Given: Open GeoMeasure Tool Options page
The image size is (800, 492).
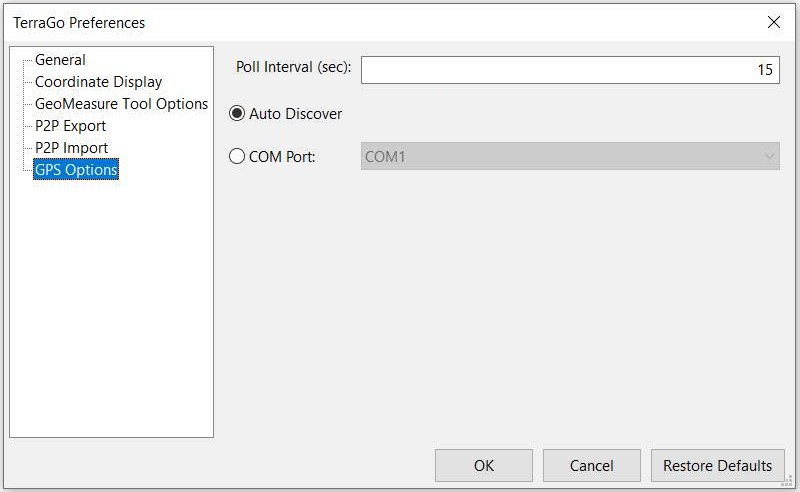Looking at the screenshot, I should 121,104.
